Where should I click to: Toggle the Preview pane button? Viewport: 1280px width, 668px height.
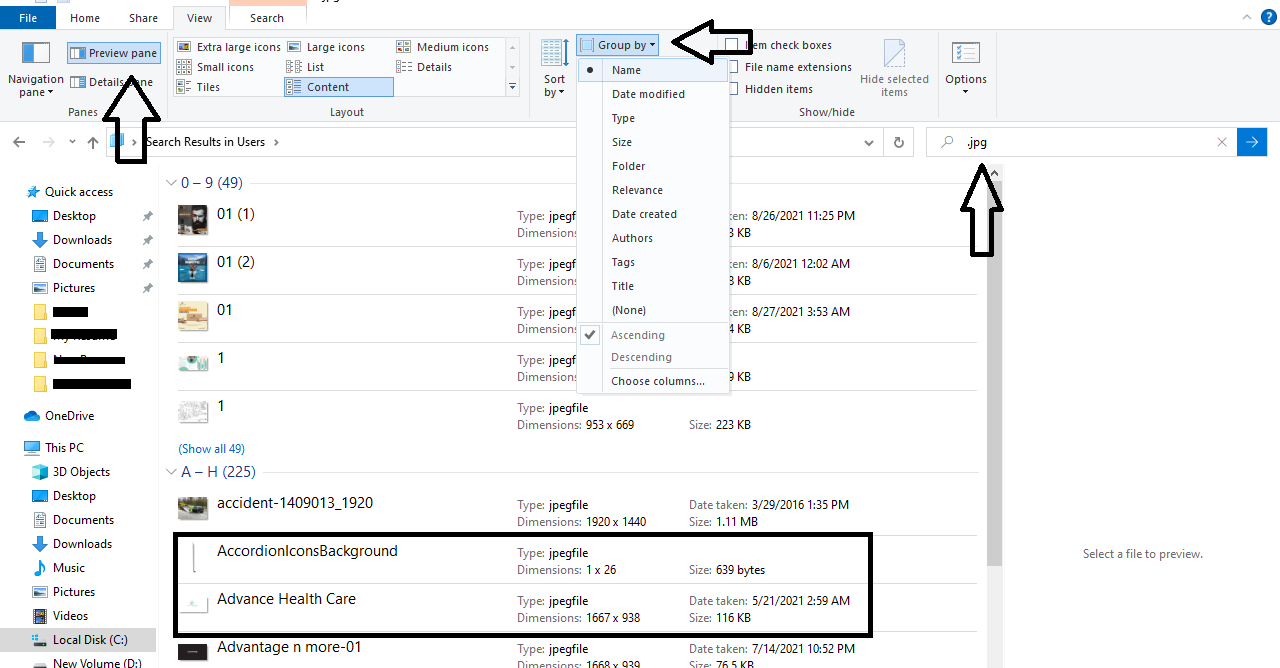(x=113, y=53)
